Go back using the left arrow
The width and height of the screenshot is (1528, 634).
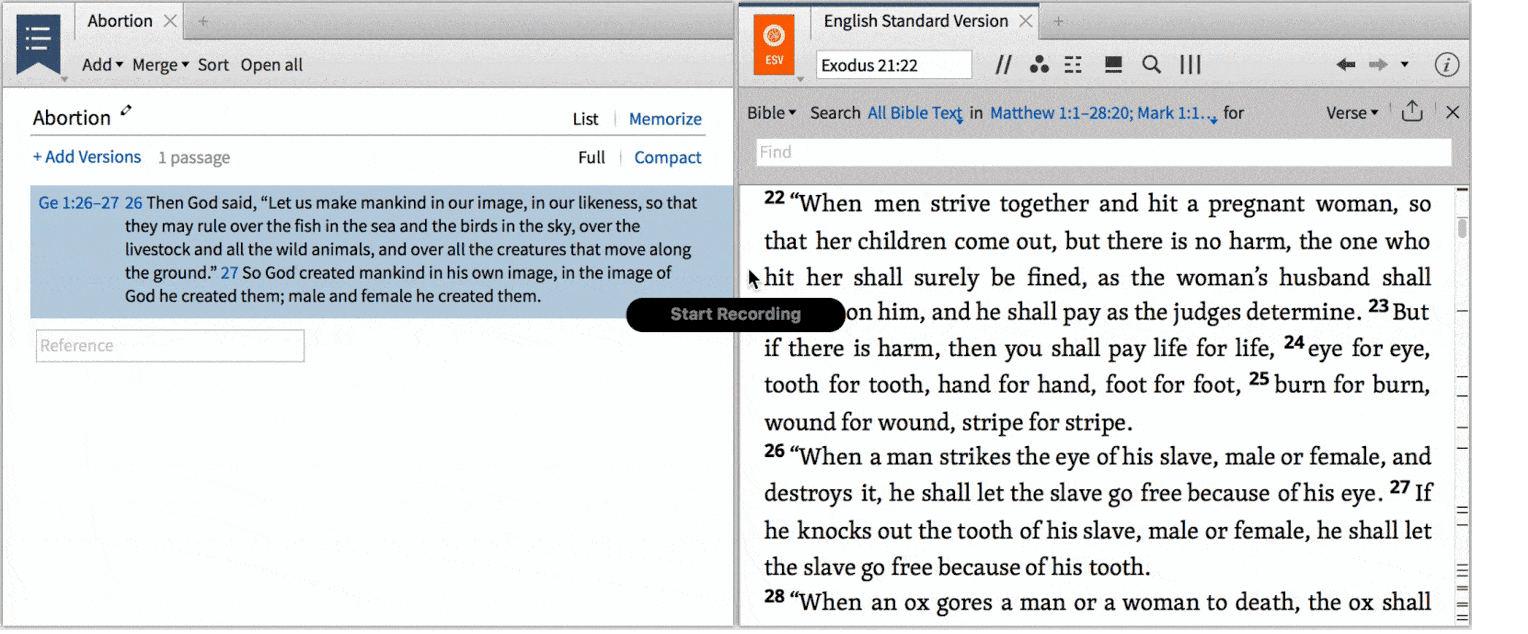pyautogui.click(x=1346, y=65)
